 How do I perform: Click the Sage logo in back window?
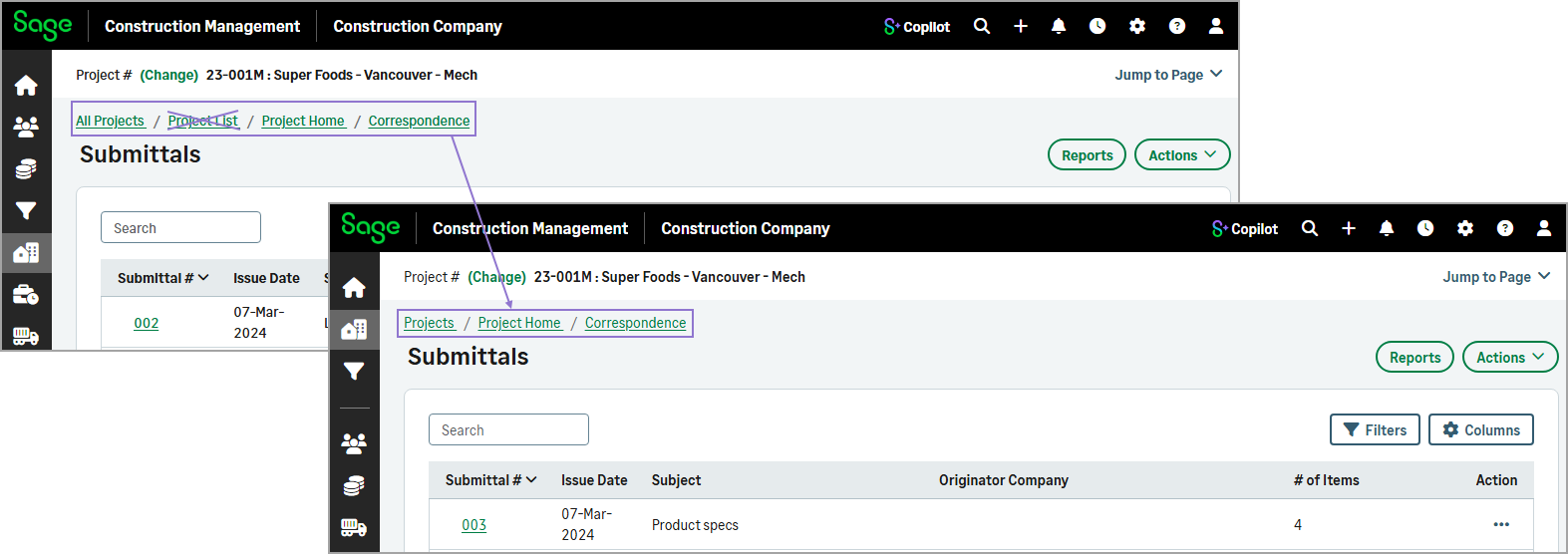click(42, 26)
